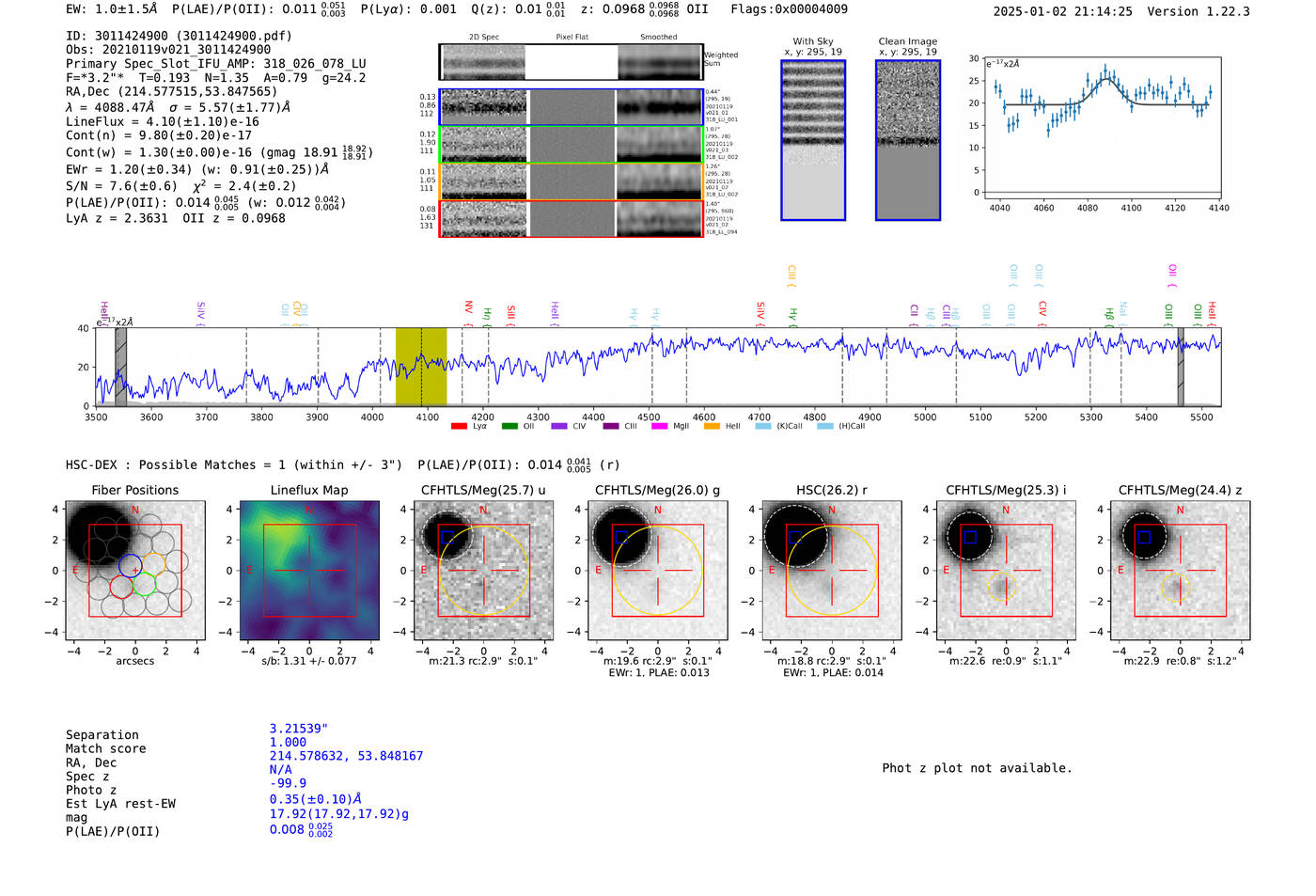Open the Lineflux Map thumbnail

(309, 571)
